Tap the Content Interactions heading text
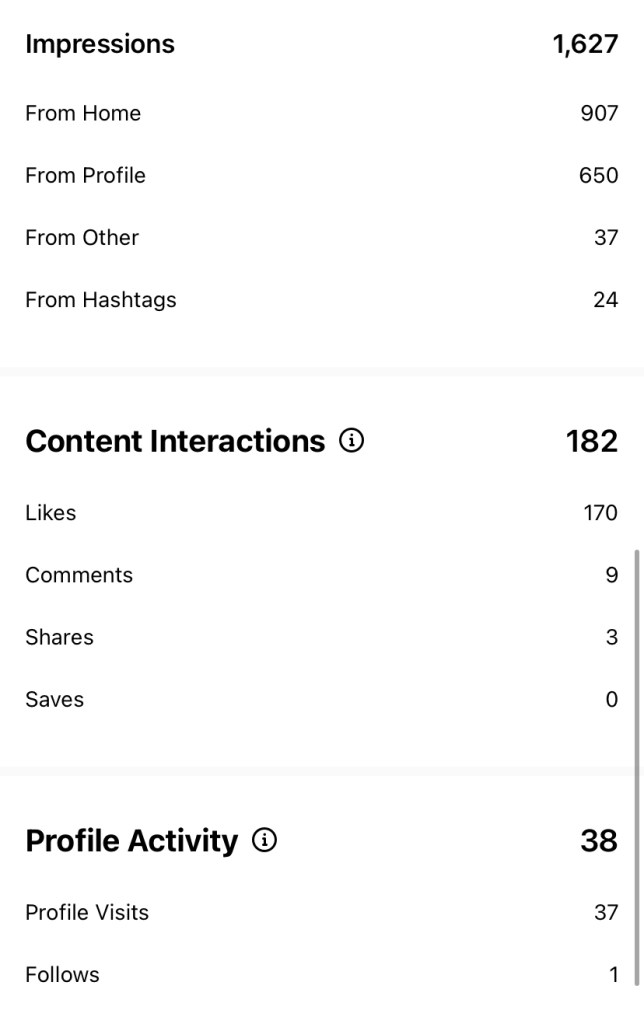Screen dimensions: 644x1024 tap(175, 441)
